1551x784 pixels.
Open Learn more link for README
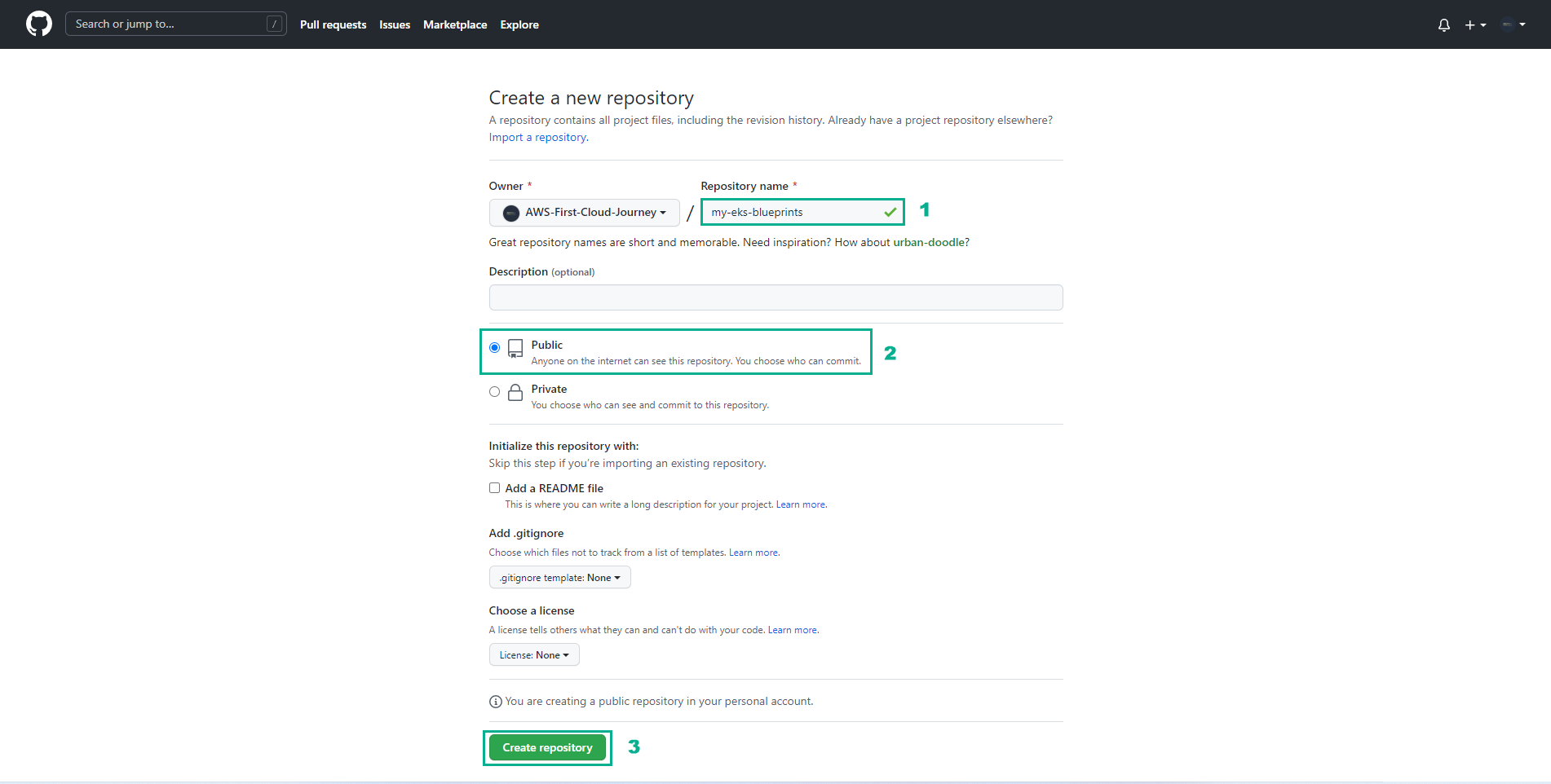click(801, 504)
